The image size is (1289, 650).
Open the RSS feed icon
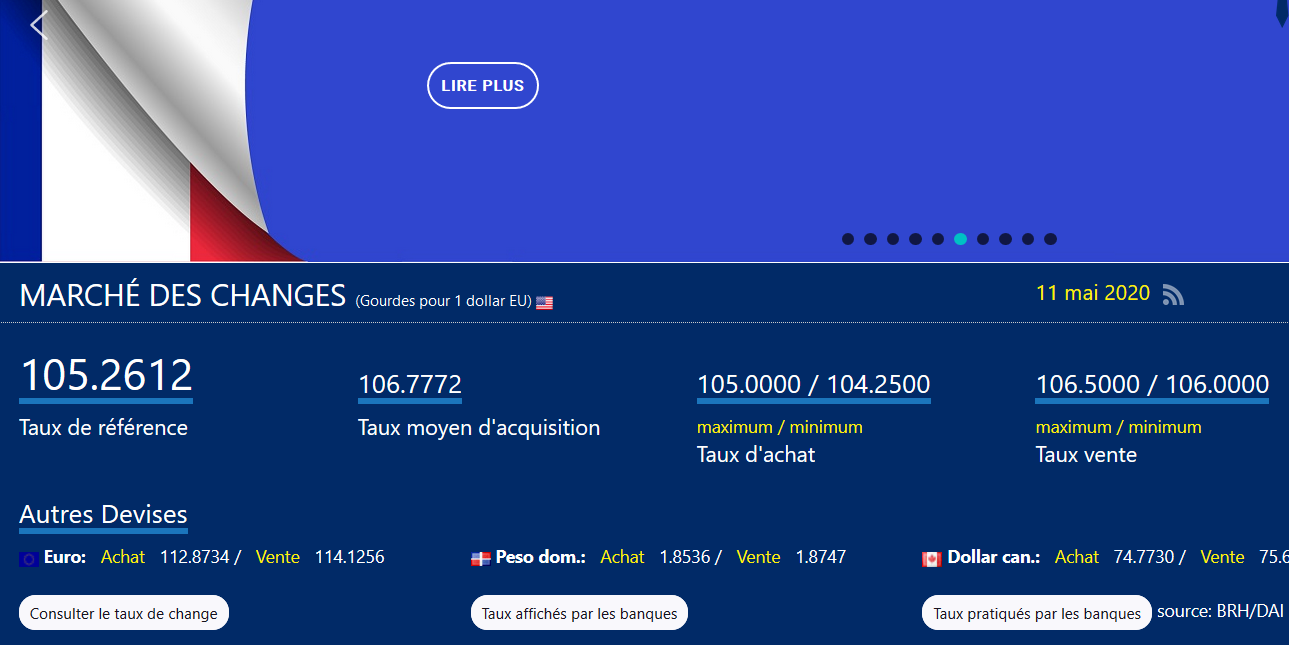1173,295
